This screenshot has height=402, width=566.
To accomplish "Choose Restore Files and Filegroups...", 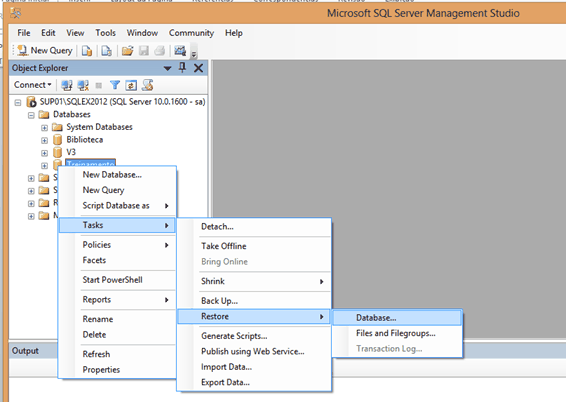I will 397,333.
